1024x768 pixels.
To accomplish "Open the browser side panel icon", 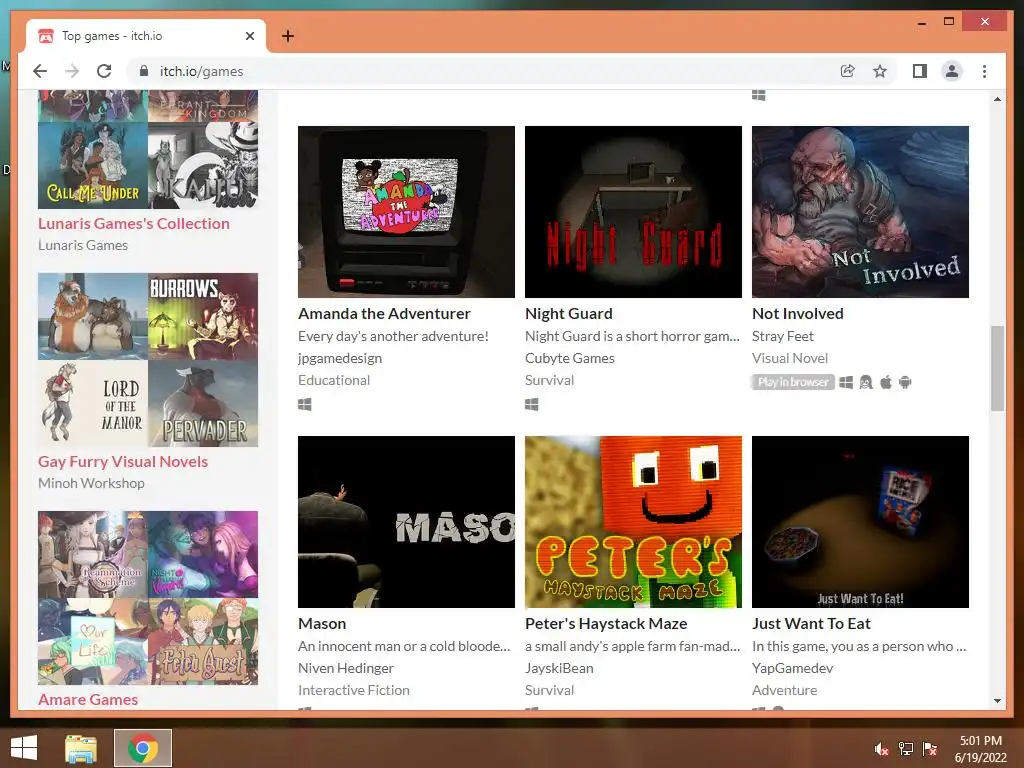I will pyautogui.click(x=920, y=71).
